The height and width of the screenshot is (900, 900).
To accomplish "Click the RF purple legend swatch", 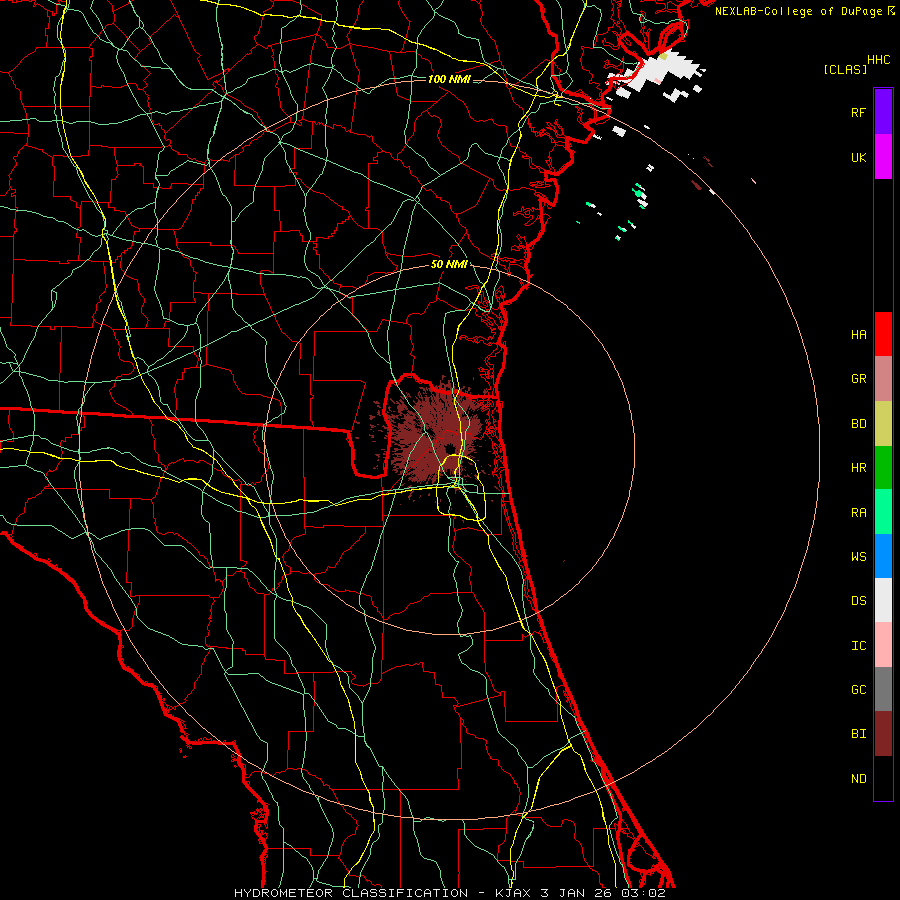I will (883, 112).
